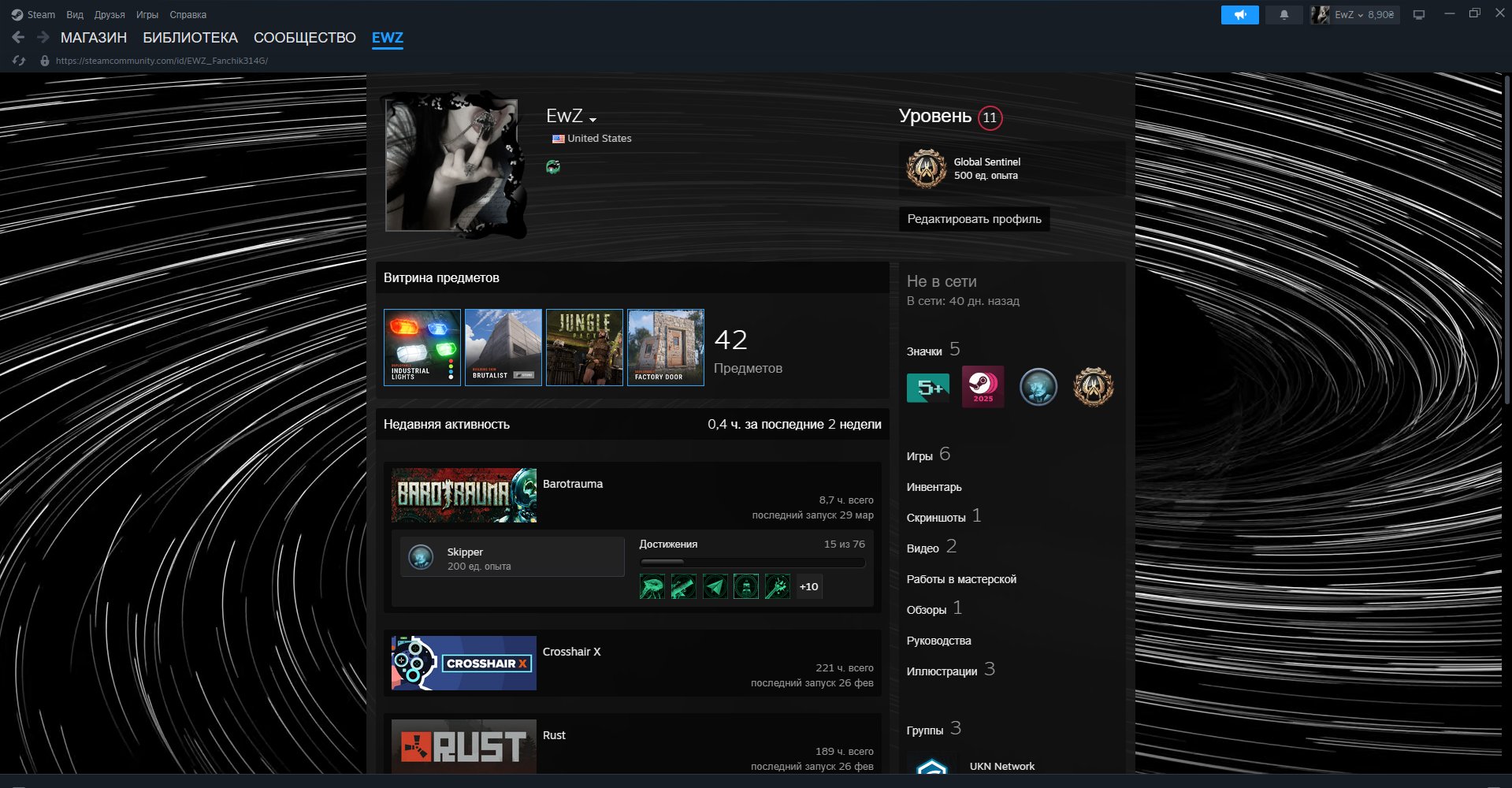This screenshot has height=788, width=1512.
Task: Open the Industrial Lights showcase item
Action: 422,347
